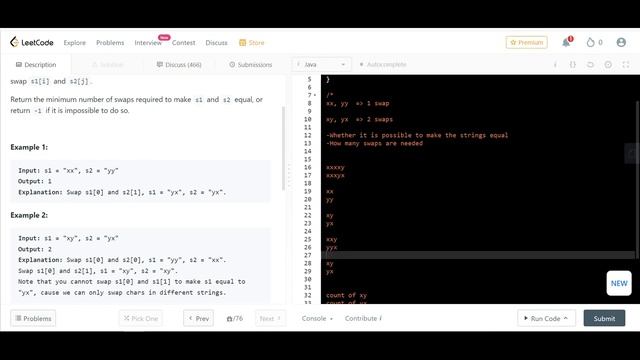Open the Interview menu
640x360 pixels.
148,42
